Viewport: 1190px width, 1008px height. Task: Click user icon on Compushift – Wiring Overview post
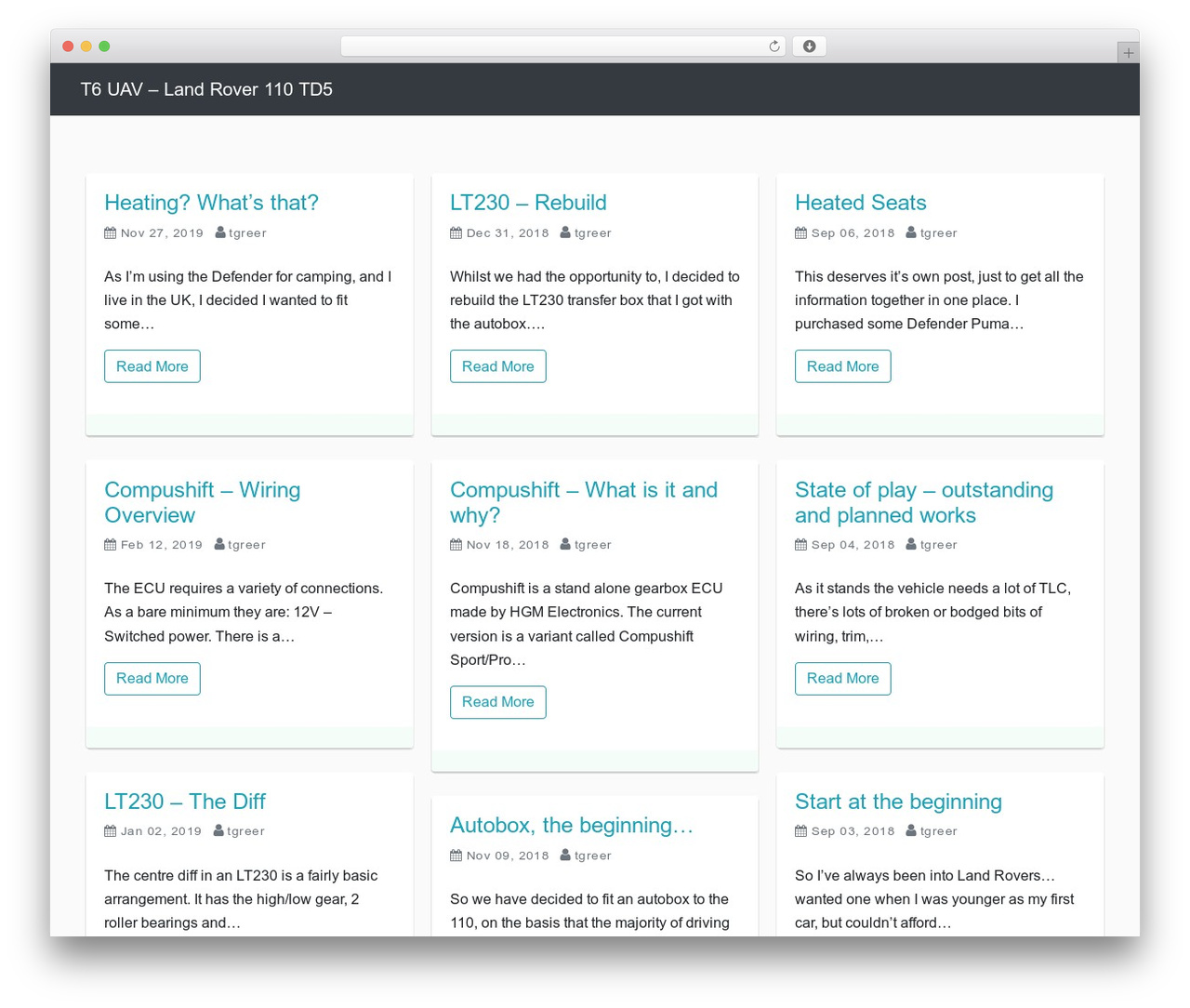tap(219, 544)
